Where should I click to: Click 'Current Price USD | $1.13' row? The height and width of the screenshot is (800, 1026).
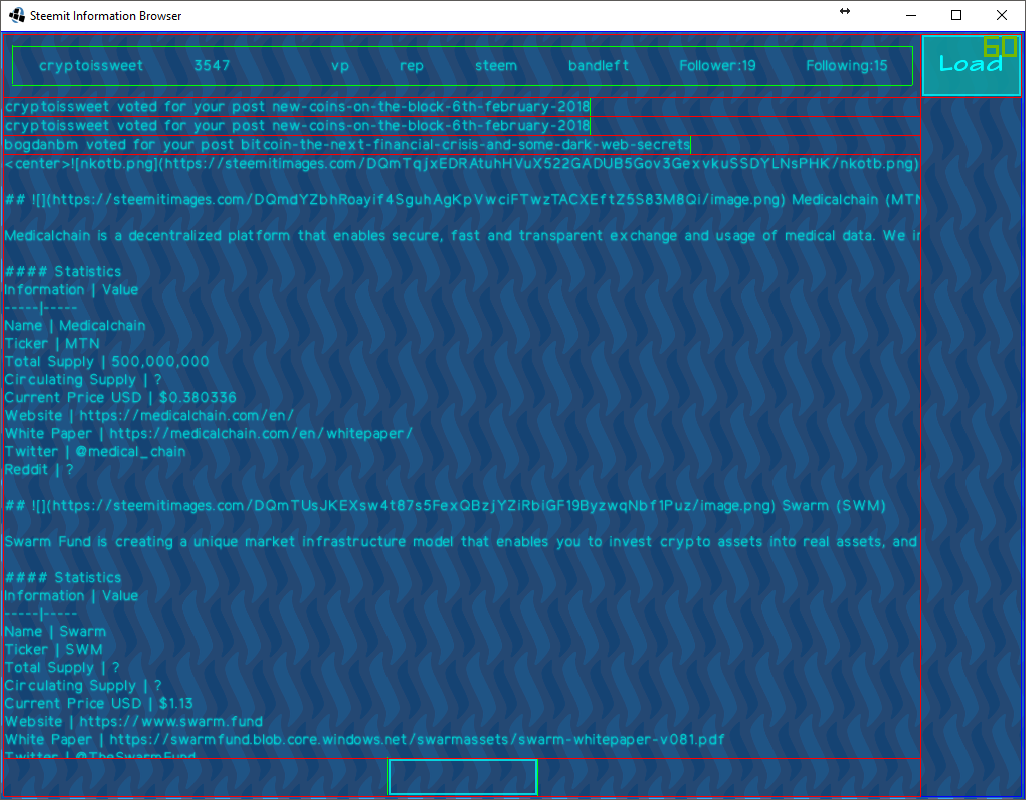point(99,704)
